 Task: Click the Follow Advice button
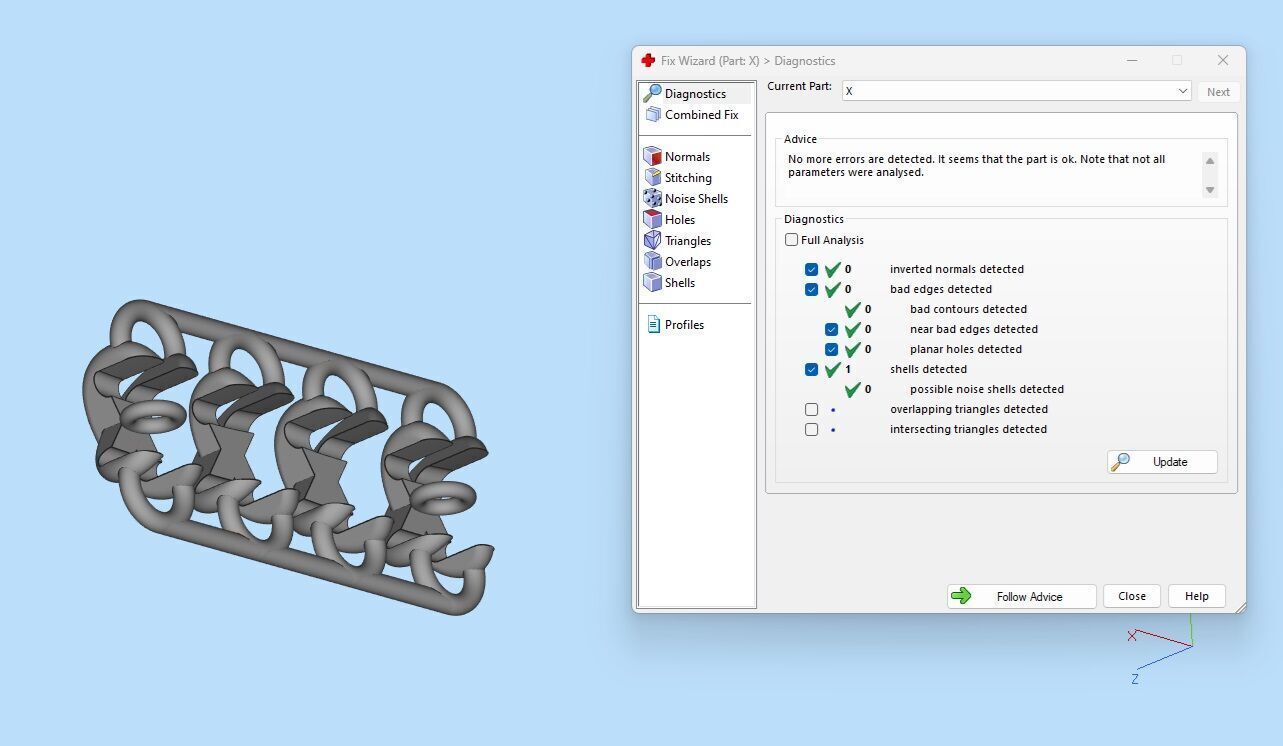point(1022,596)
